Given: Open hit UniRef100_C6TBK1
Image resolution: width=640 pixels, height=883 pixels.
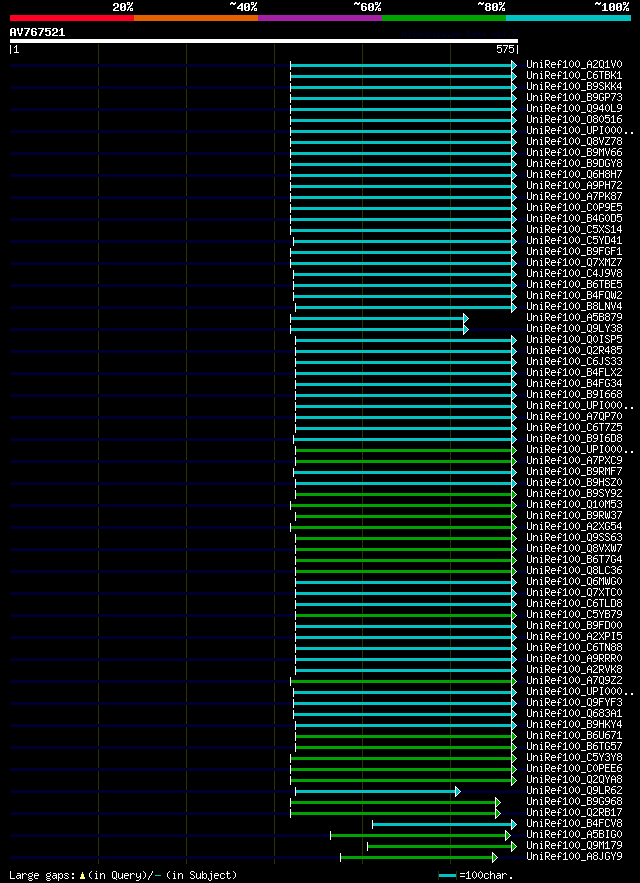Looking at the screenshot, I should [x=574, y=76].
